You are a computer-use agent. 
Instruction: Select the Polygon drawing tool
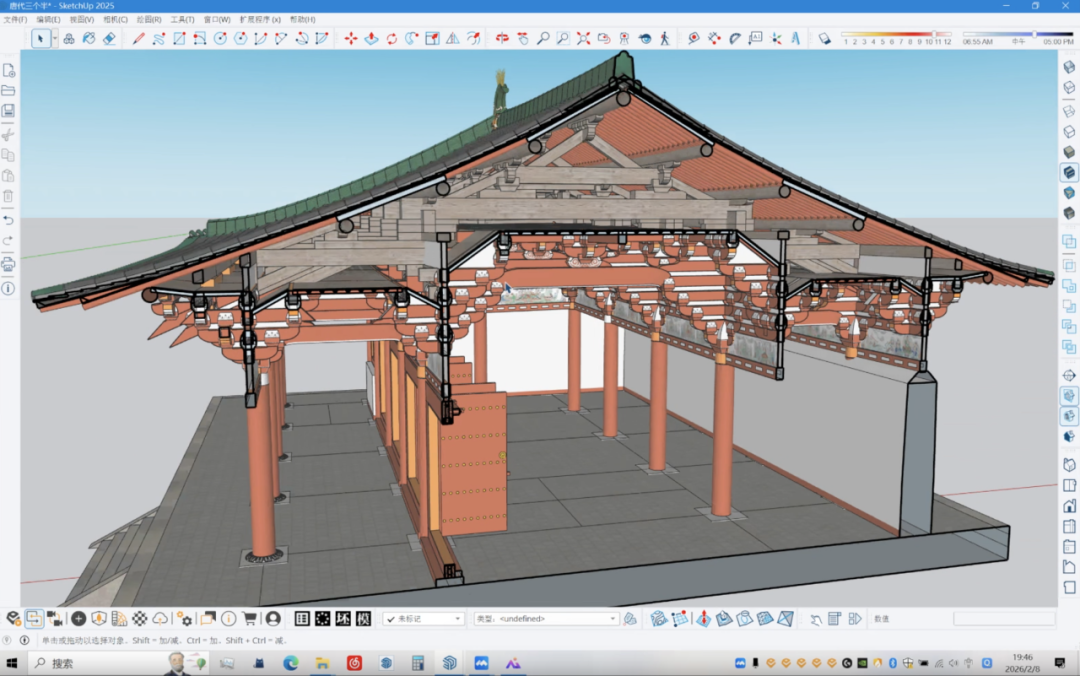click(x=240, y=39)
